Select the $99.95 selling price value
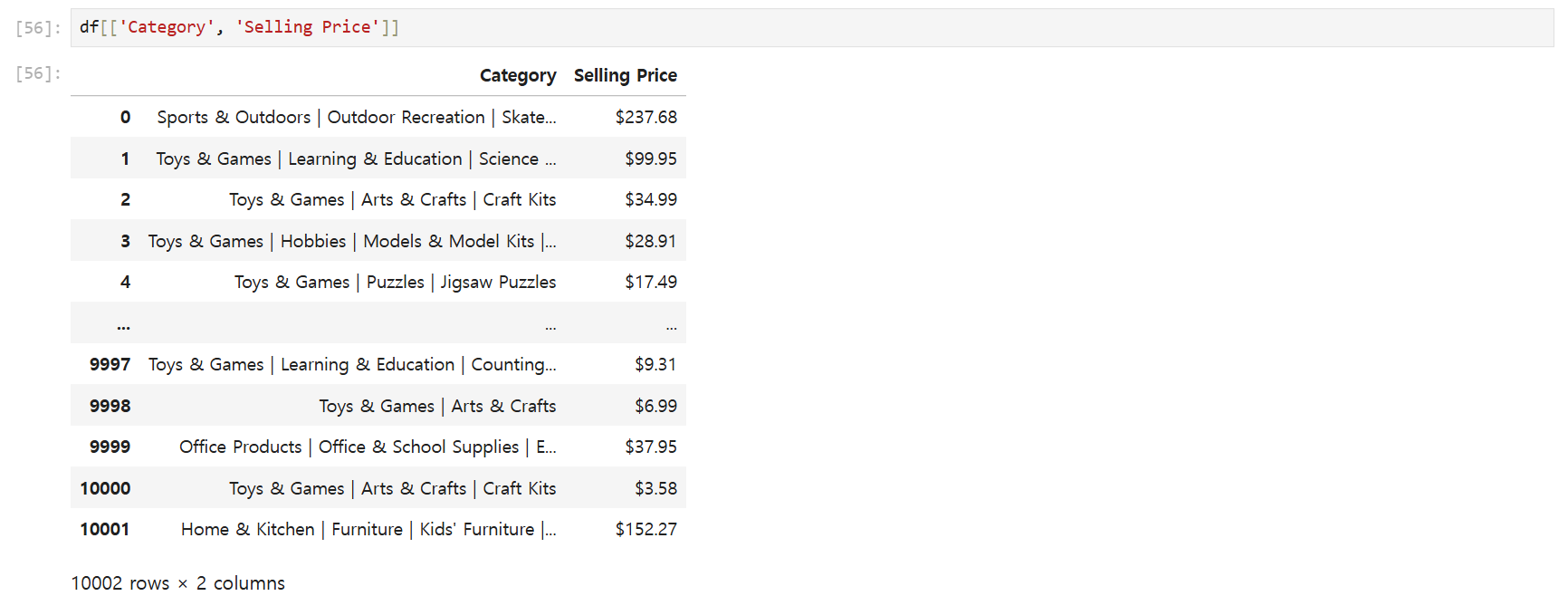1568x615 pixels. click(650, 159)
